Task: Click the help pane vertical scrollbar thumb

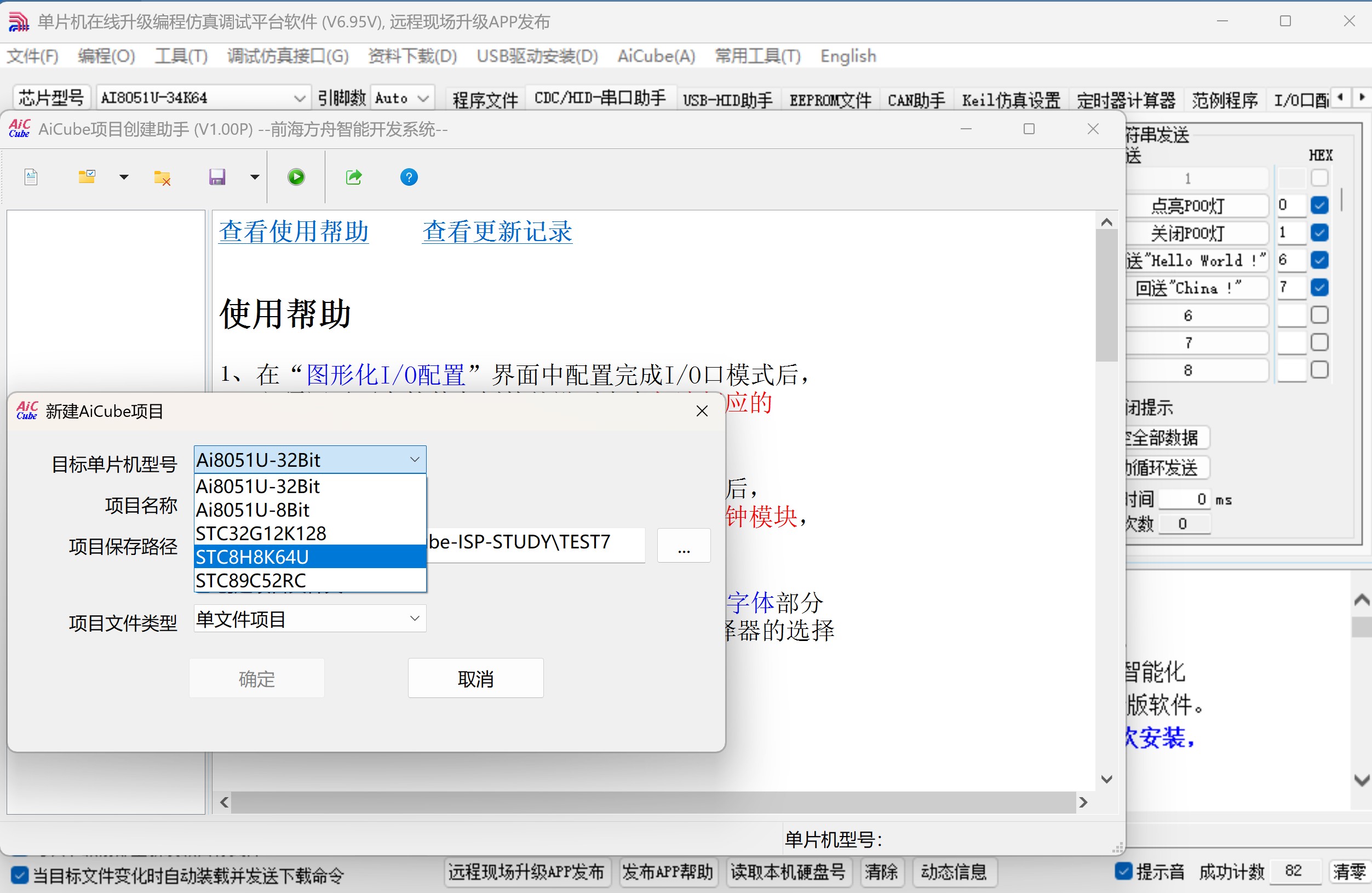Action: [x=1106, y=295]
